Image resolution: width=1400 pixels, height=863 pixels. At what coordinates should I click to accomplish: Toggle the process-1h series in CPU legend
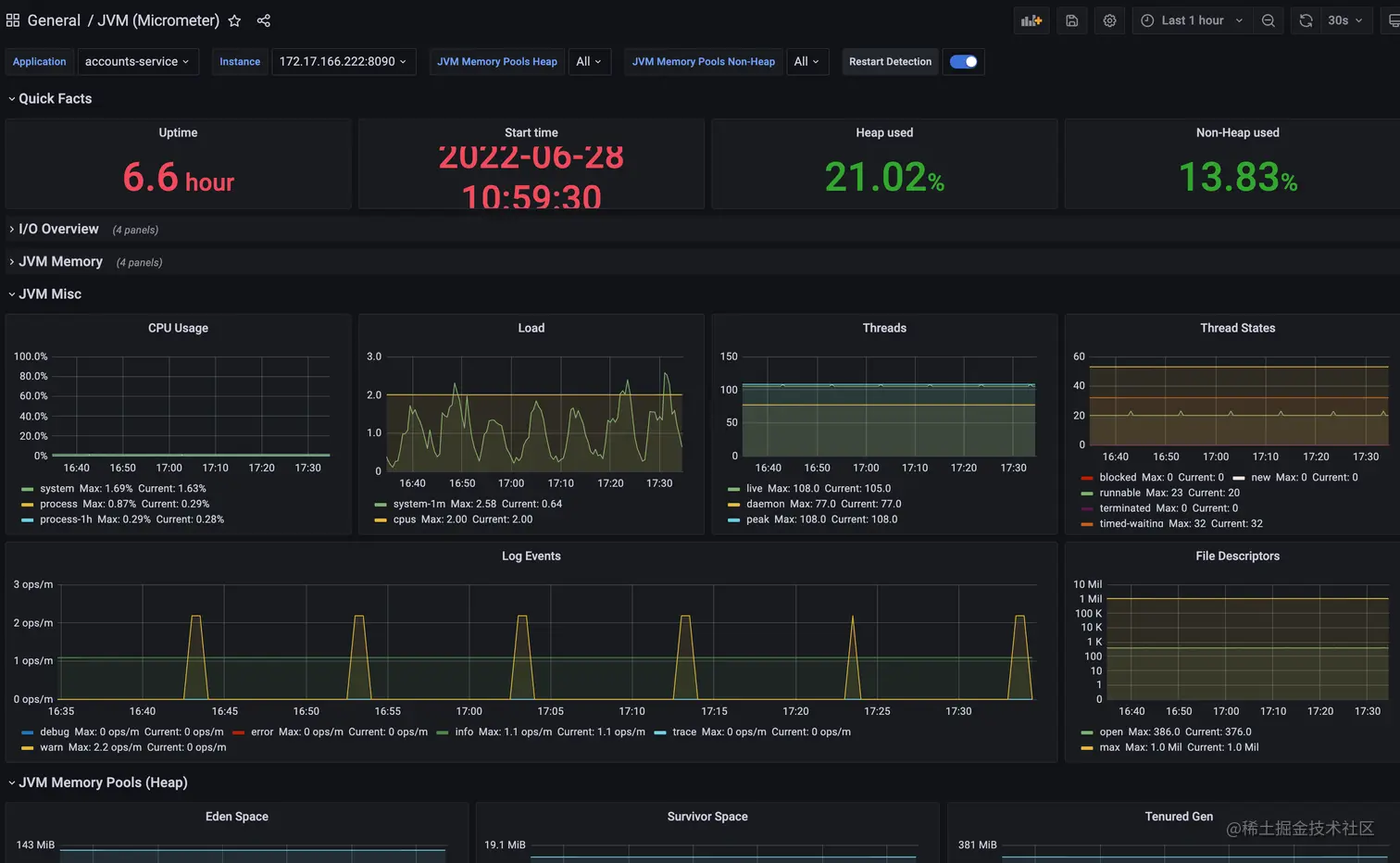(x=66, y=519)
